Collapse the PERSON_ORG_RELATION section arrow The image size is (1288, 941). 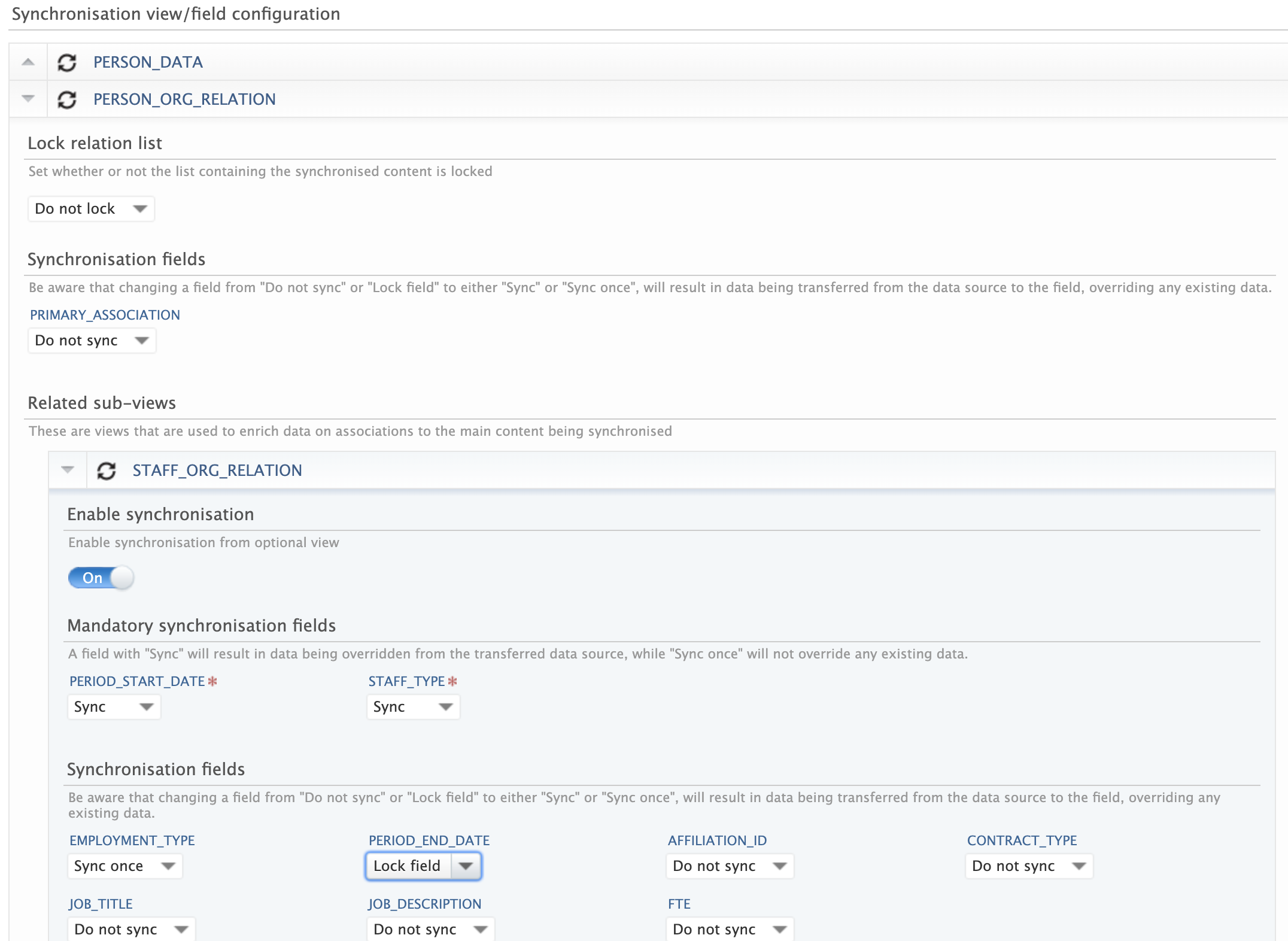(28, 99)
